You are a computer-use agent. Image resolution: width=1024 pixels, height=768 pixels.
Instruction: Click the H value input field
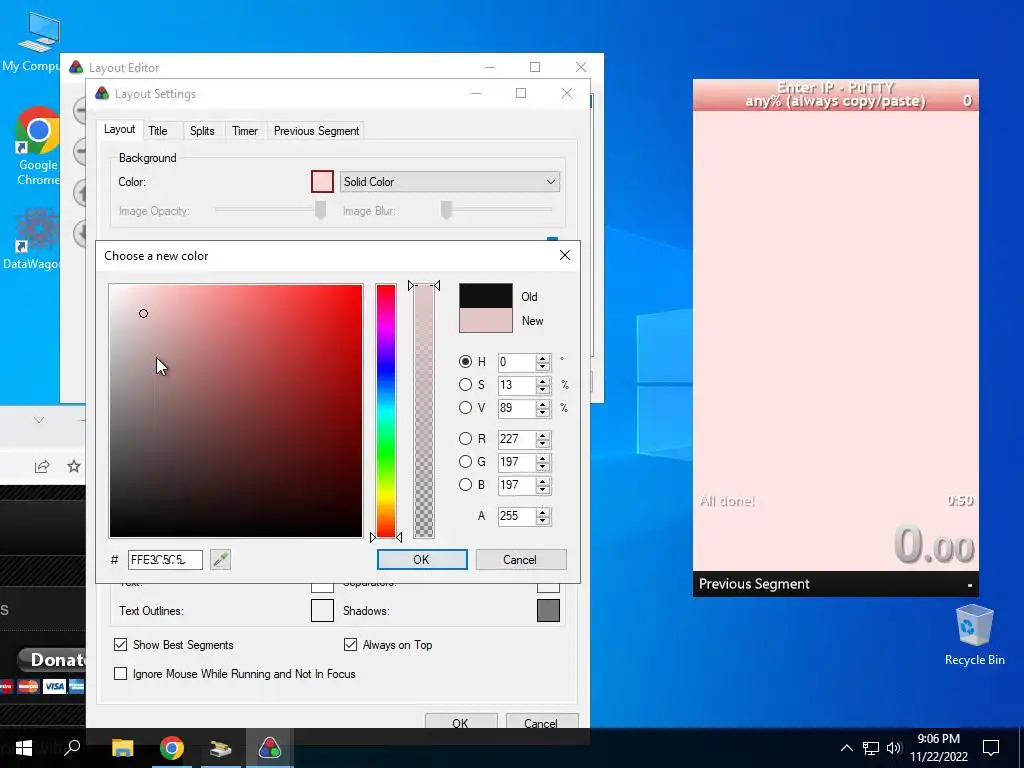pos(517,362)
